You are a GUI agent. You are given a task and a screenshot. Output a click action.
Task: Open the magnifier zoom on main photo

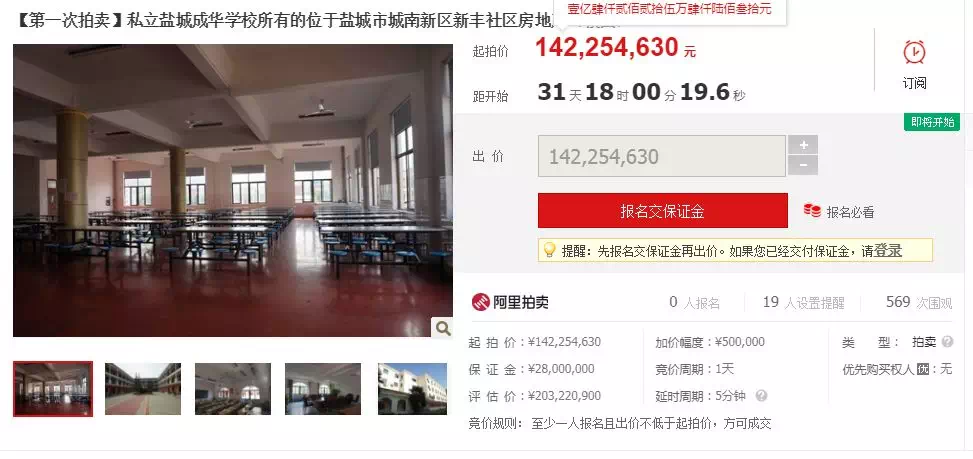[x=442, y=328]
